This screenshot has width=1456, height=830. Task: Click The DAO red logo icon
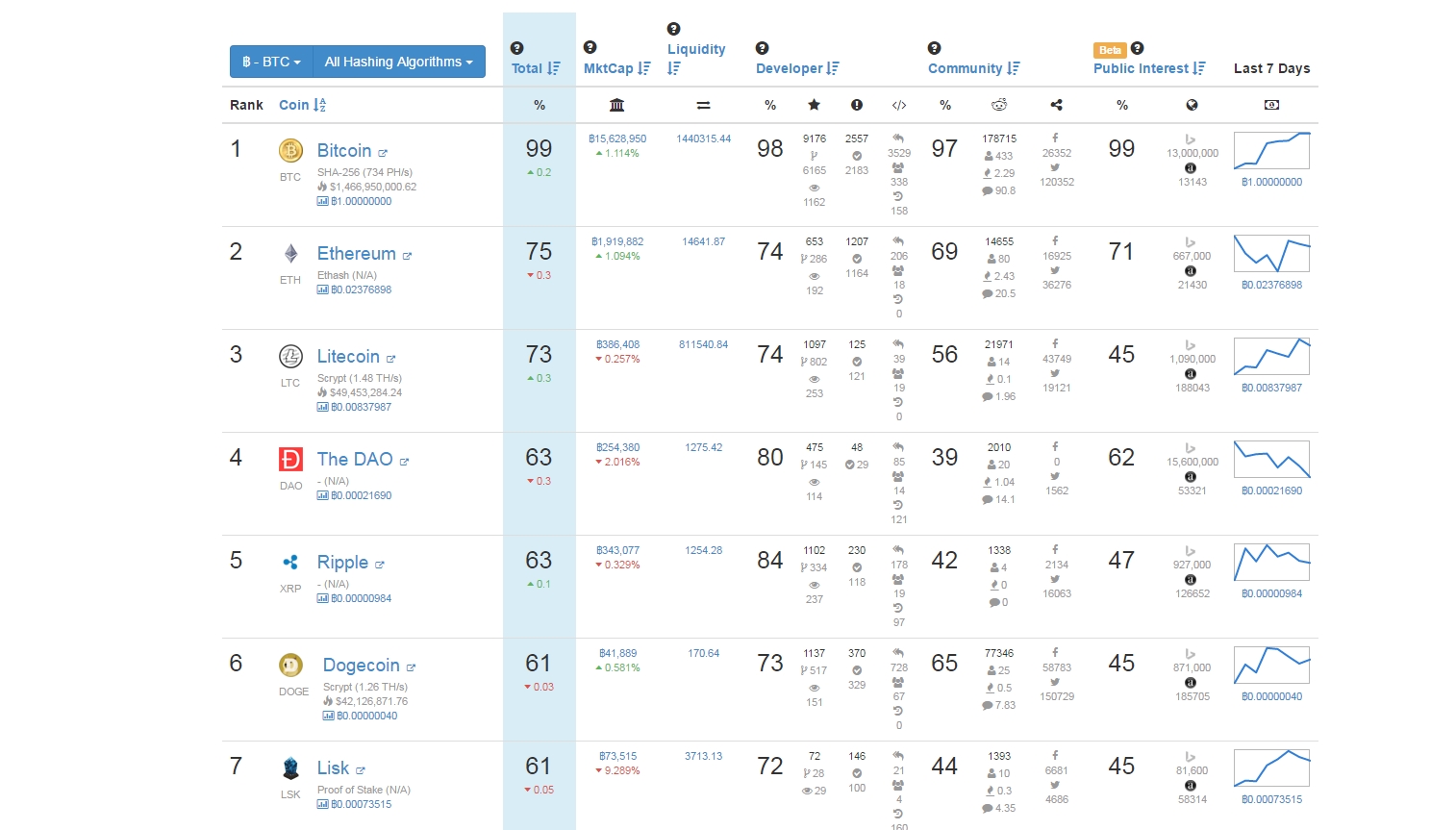[x=290, y=459]
